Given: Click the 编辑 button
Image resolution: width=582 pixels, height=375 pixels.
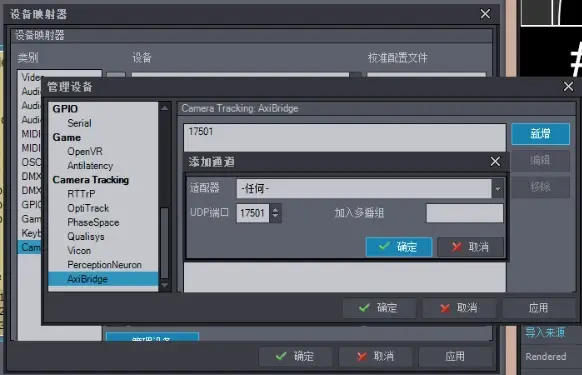Looking at the screenshot, I should [x=540, y=160].
